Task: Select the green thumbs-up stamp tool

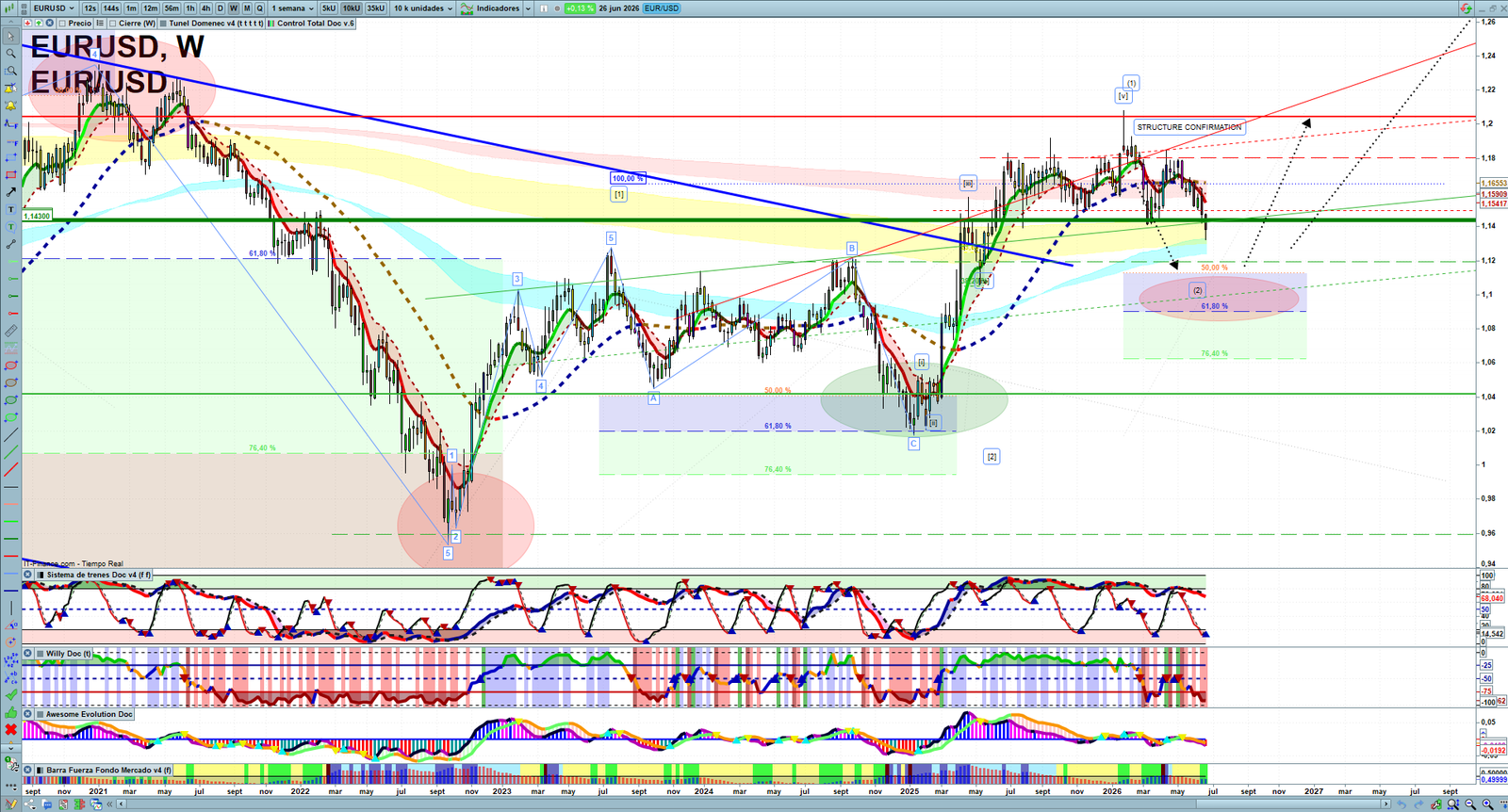Action: tap(10, 712)
